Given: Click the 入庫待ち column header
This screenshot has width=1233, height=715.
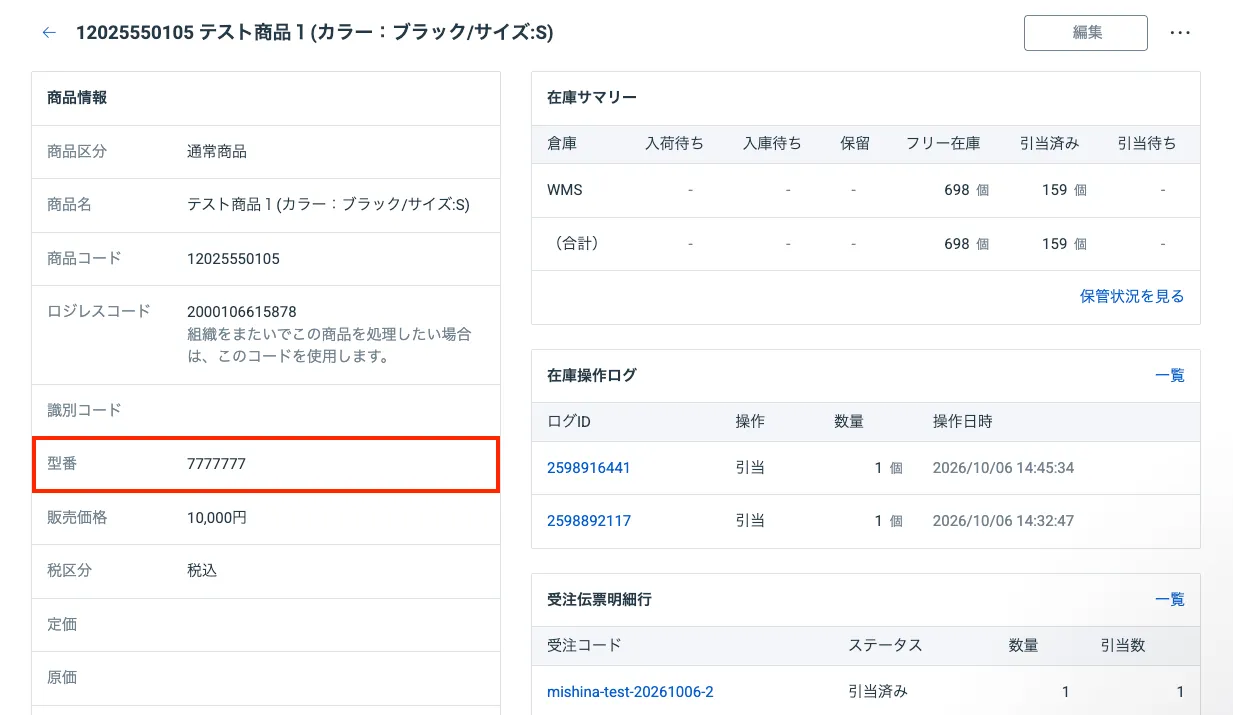Looking at the screenshot, I should point(772,143).
